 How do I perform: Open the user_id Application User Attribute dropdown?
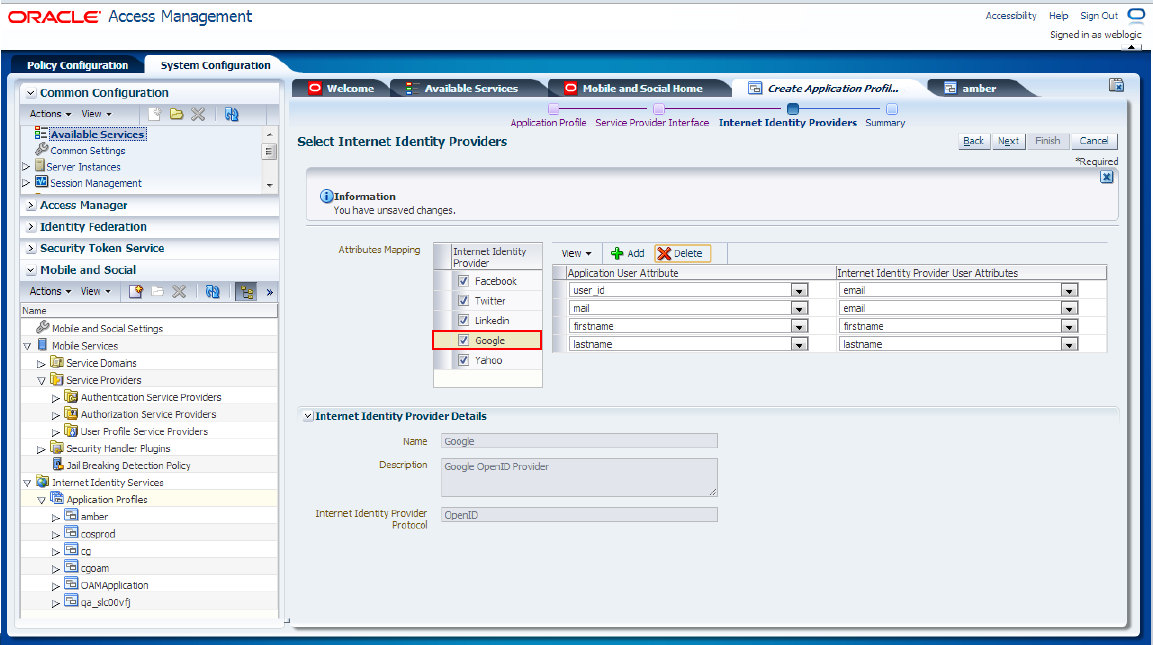(799, 291)
